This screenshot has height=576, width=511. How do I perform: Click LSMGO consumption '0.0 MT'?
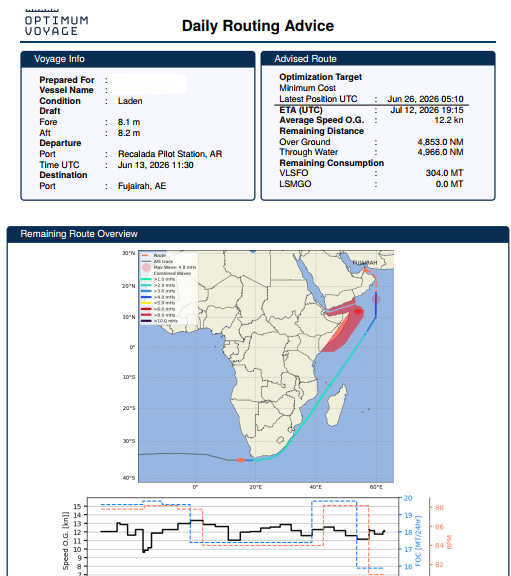[450, 184]
